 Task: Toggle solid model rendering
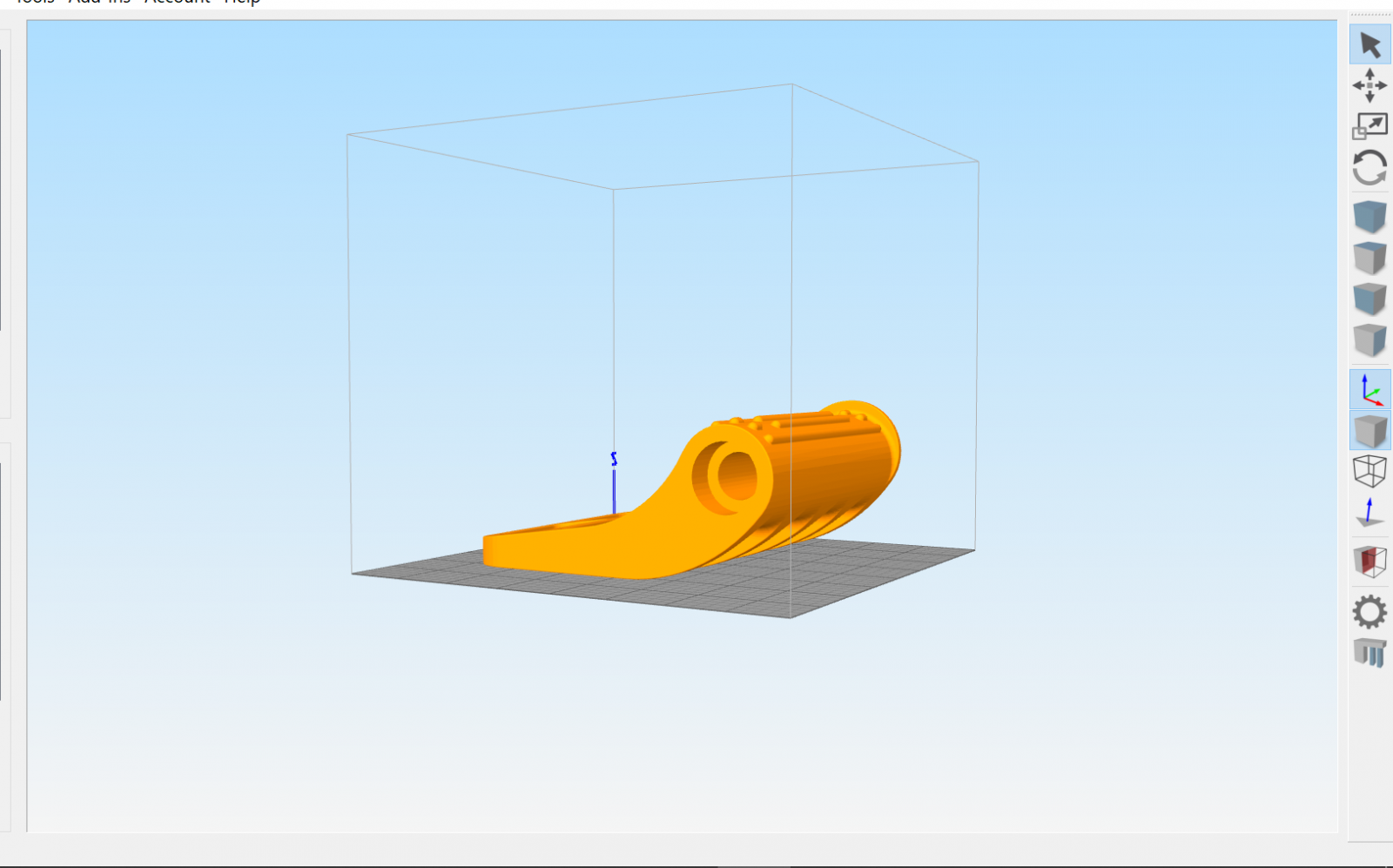pos(1370,430)
